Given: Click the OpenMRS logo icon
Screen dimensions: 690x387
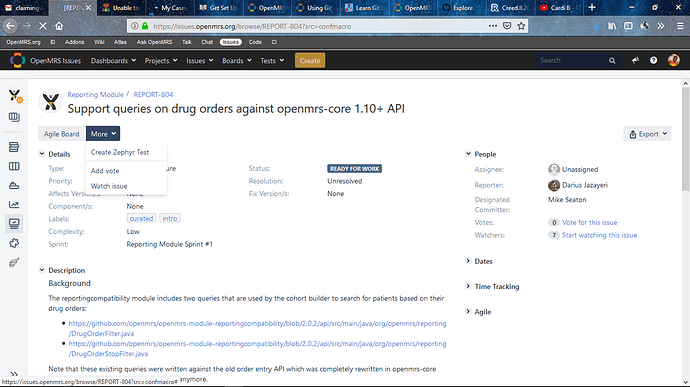Looking at the screenshot, I should [x=17, y=60].
